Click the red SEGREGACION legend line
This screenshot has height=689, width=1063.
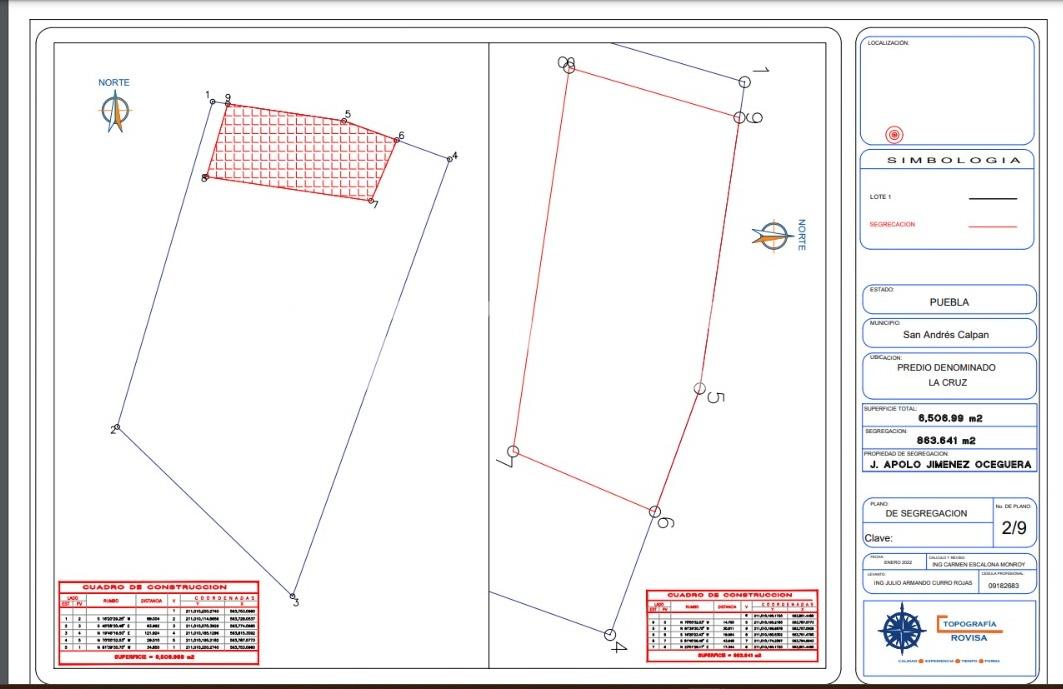[x=992, y=227]
